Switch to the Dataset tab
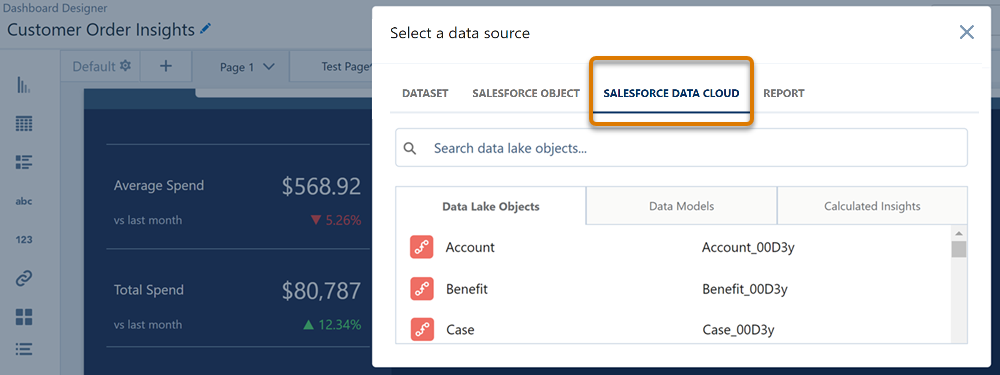This screenshot has width=1000, height=375. point(425,93)
